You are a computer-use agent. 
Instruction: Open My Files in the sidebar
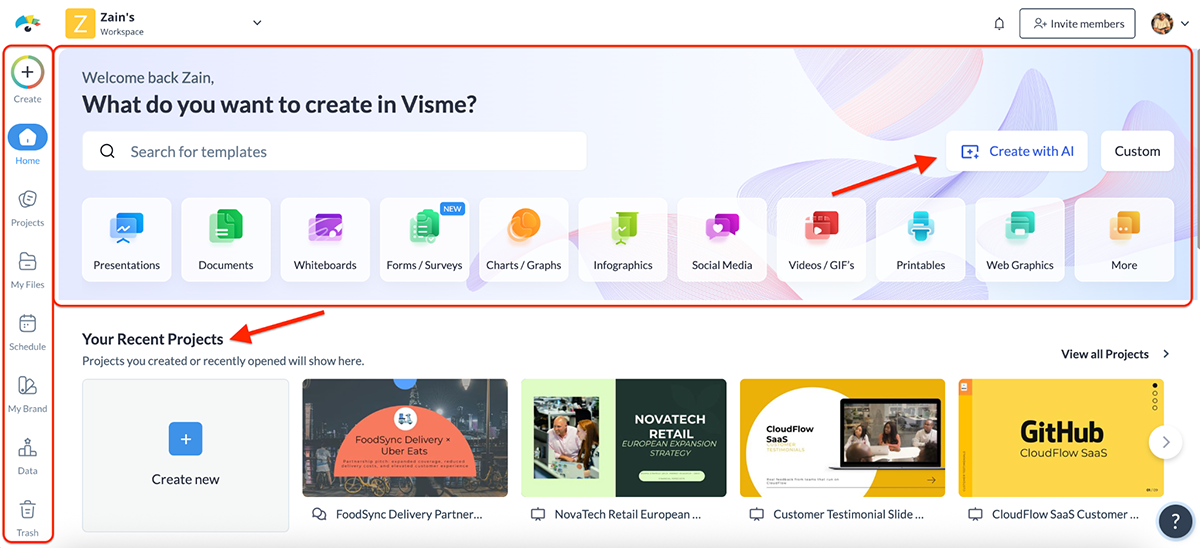[27, 262]
